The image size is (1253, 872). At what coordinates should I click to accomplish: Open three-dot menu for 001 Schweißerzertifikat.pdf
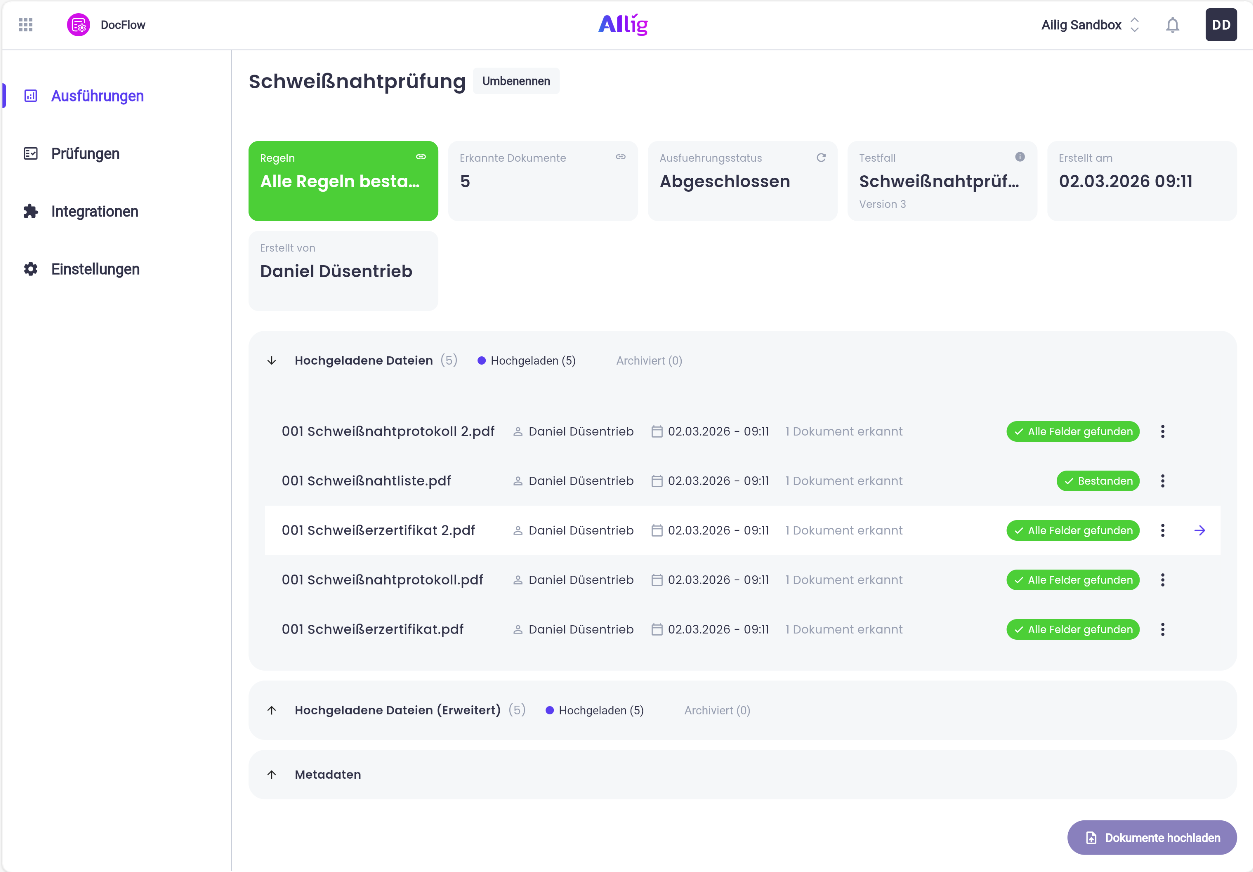point(1162,630)
